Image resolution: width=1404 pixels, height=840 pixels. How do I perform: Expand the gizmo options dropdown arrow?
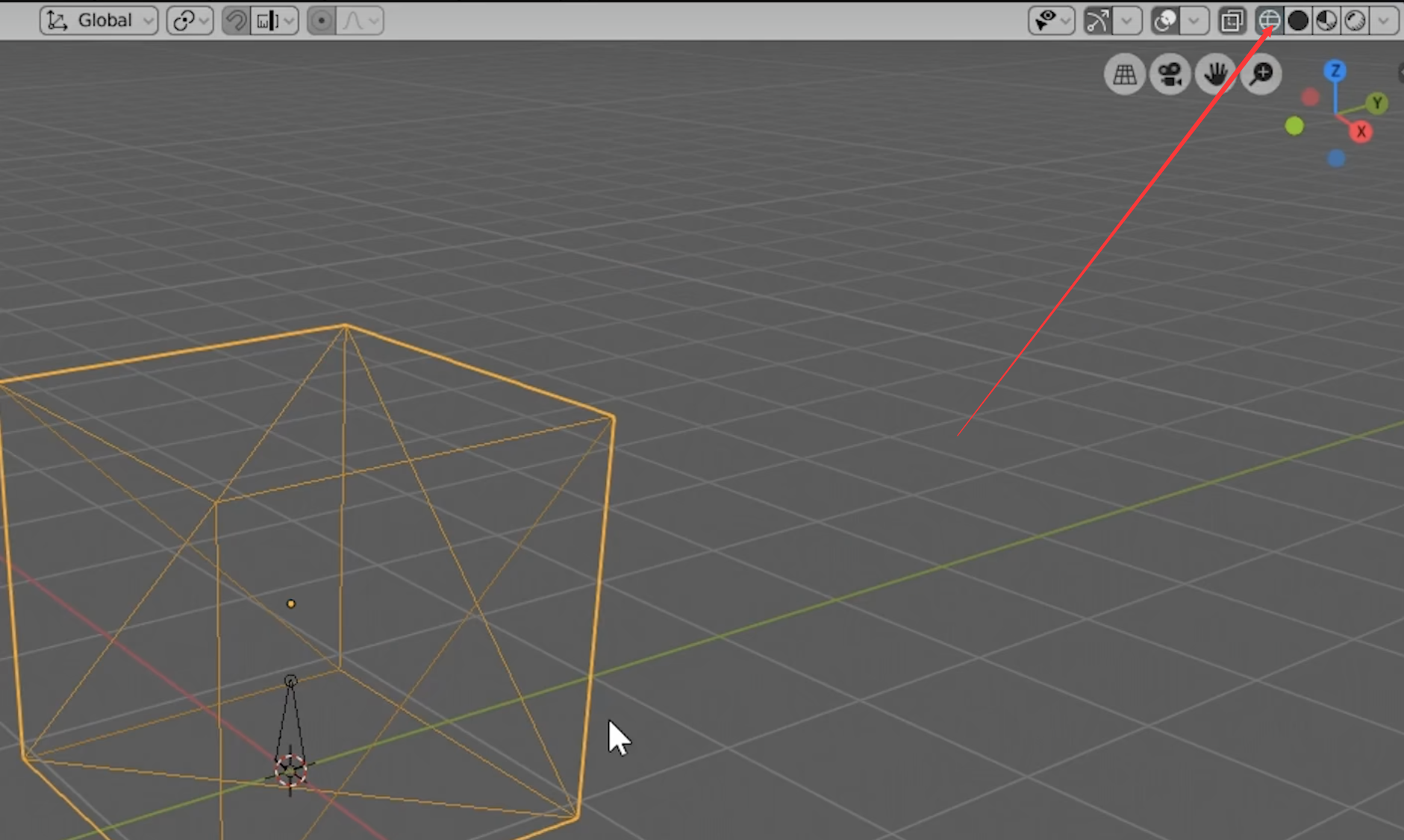pos(1128,20)
